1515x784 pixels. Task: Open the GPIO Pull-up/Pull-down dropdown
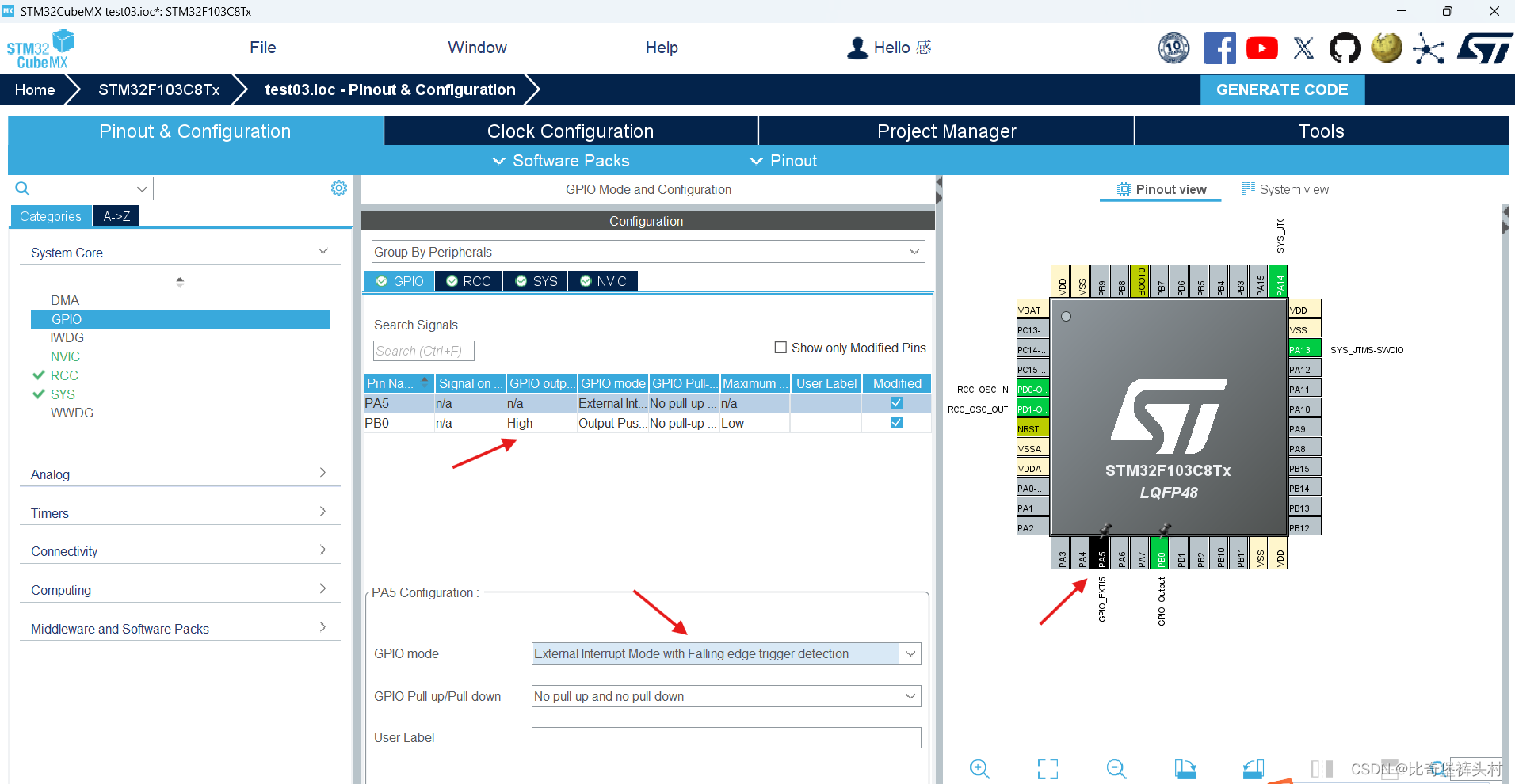[x=726, y=696]
